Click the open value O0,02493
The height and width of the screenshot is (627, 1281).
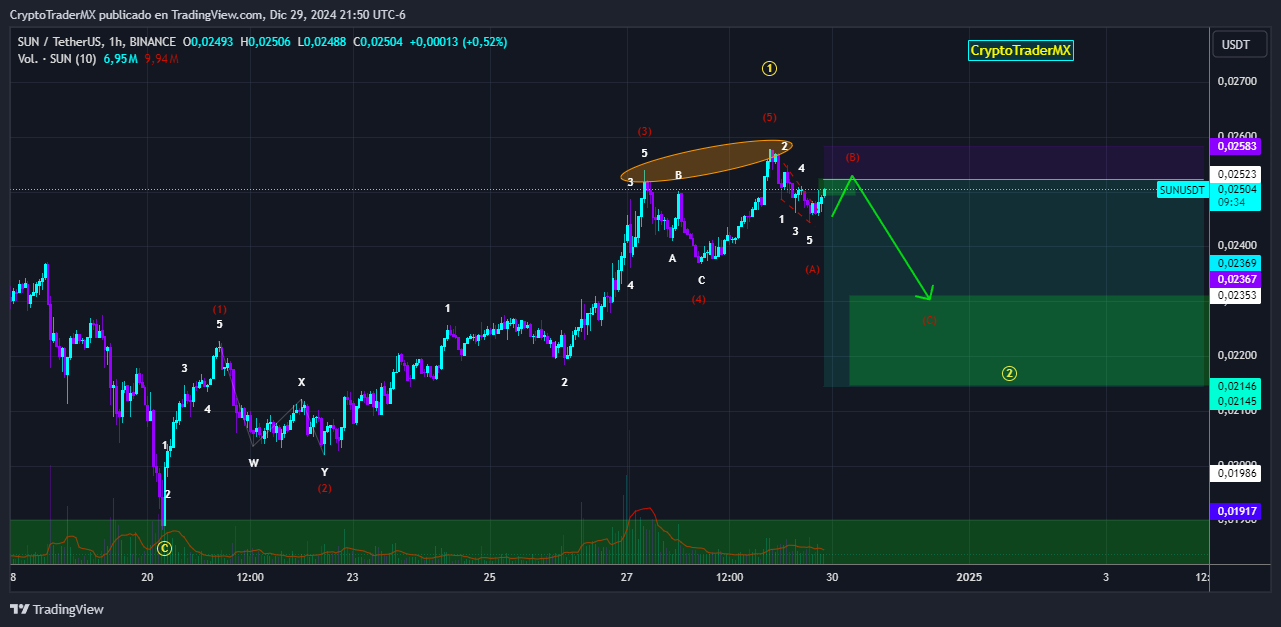pyautogui.click(x=208, y=42)
